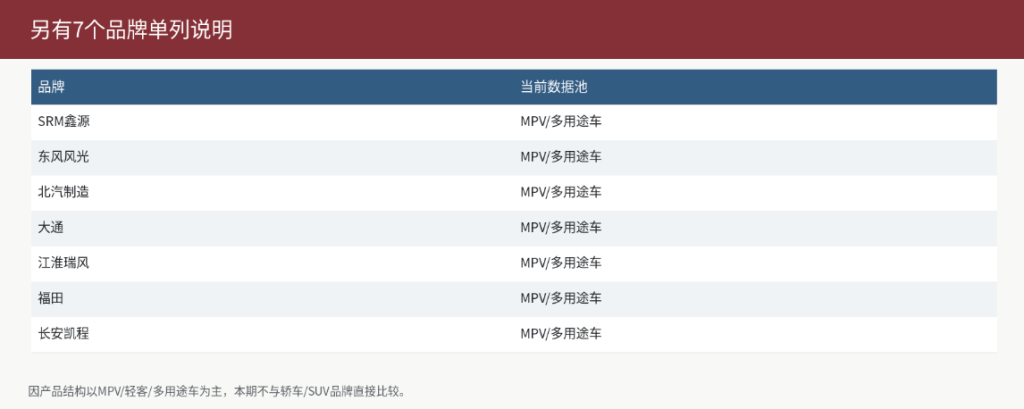Click MPV/多用途车 in the 北汽制造 row
The height and width of the screenshot is (409, 1024).
pos(560,193)
